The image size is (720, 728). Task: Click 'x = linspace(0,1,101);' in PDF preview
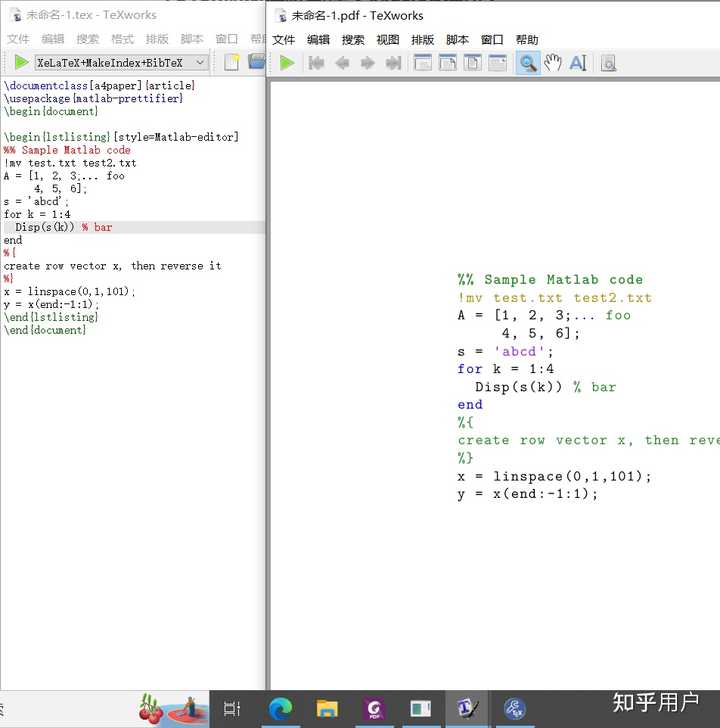[x=554, y=476]
